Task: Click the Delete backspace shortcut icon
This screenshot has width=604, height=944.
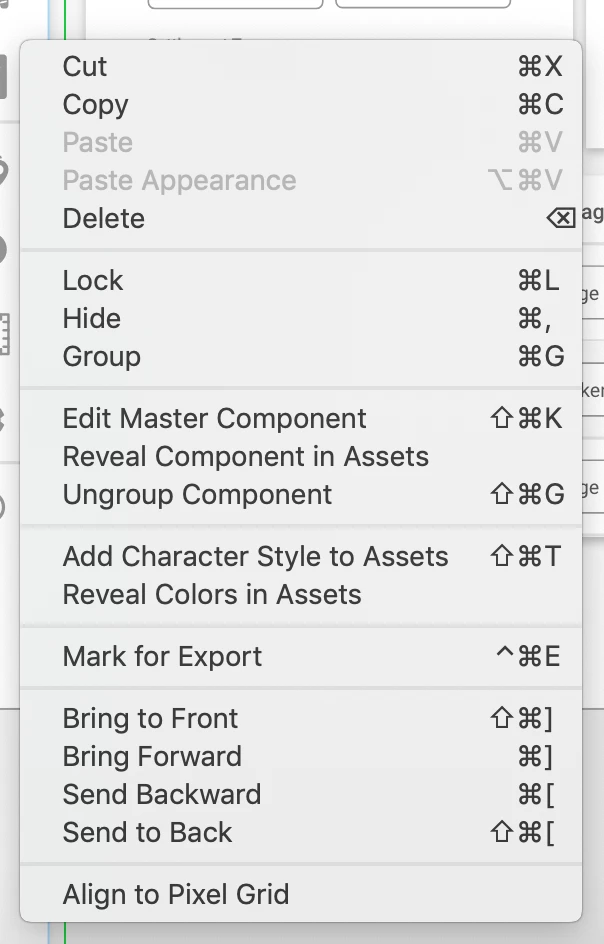Action: point(561,219)
